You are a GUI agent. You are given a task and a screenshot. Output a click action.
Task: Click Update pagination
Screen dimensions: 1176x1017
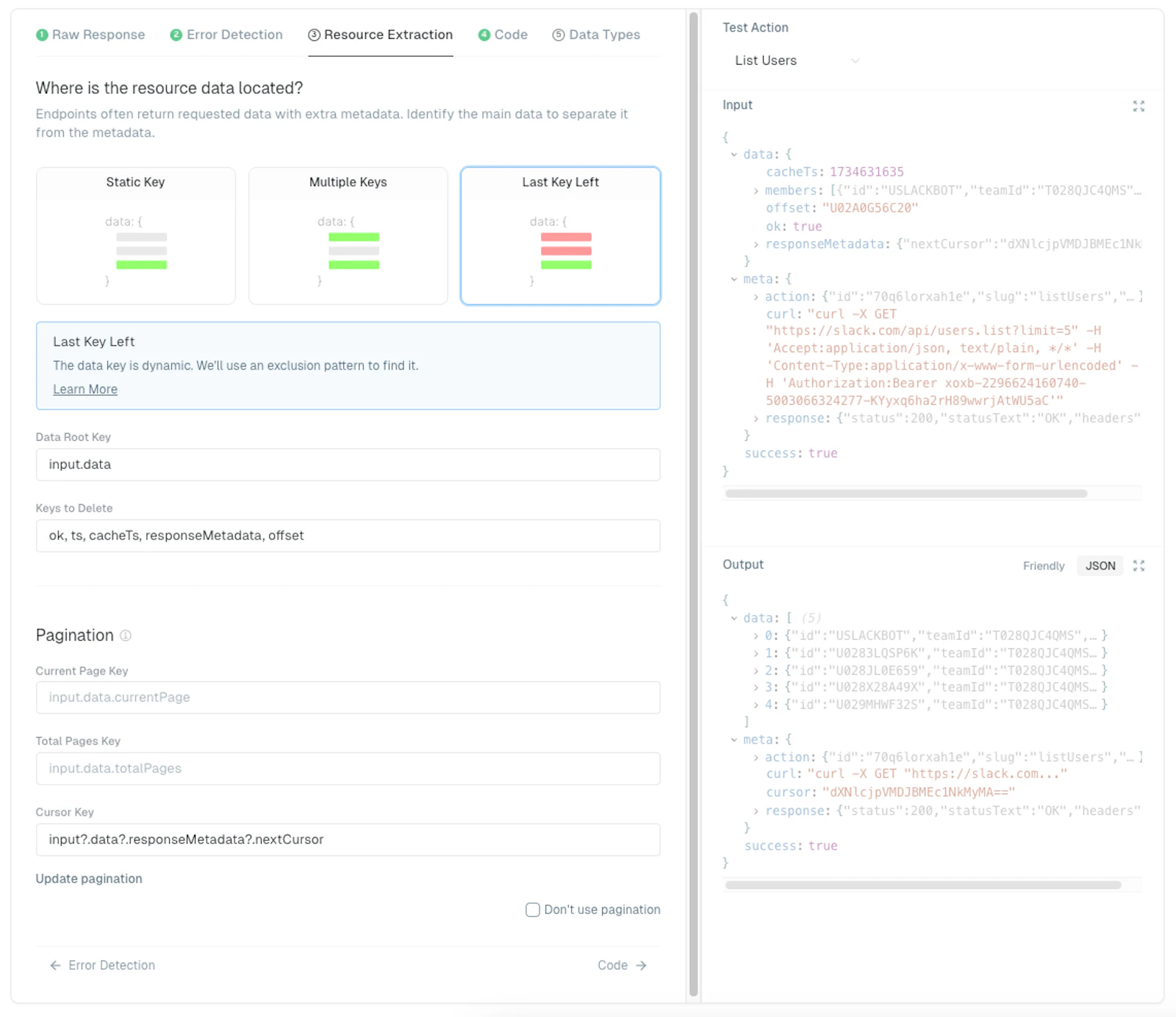(89, 879)
